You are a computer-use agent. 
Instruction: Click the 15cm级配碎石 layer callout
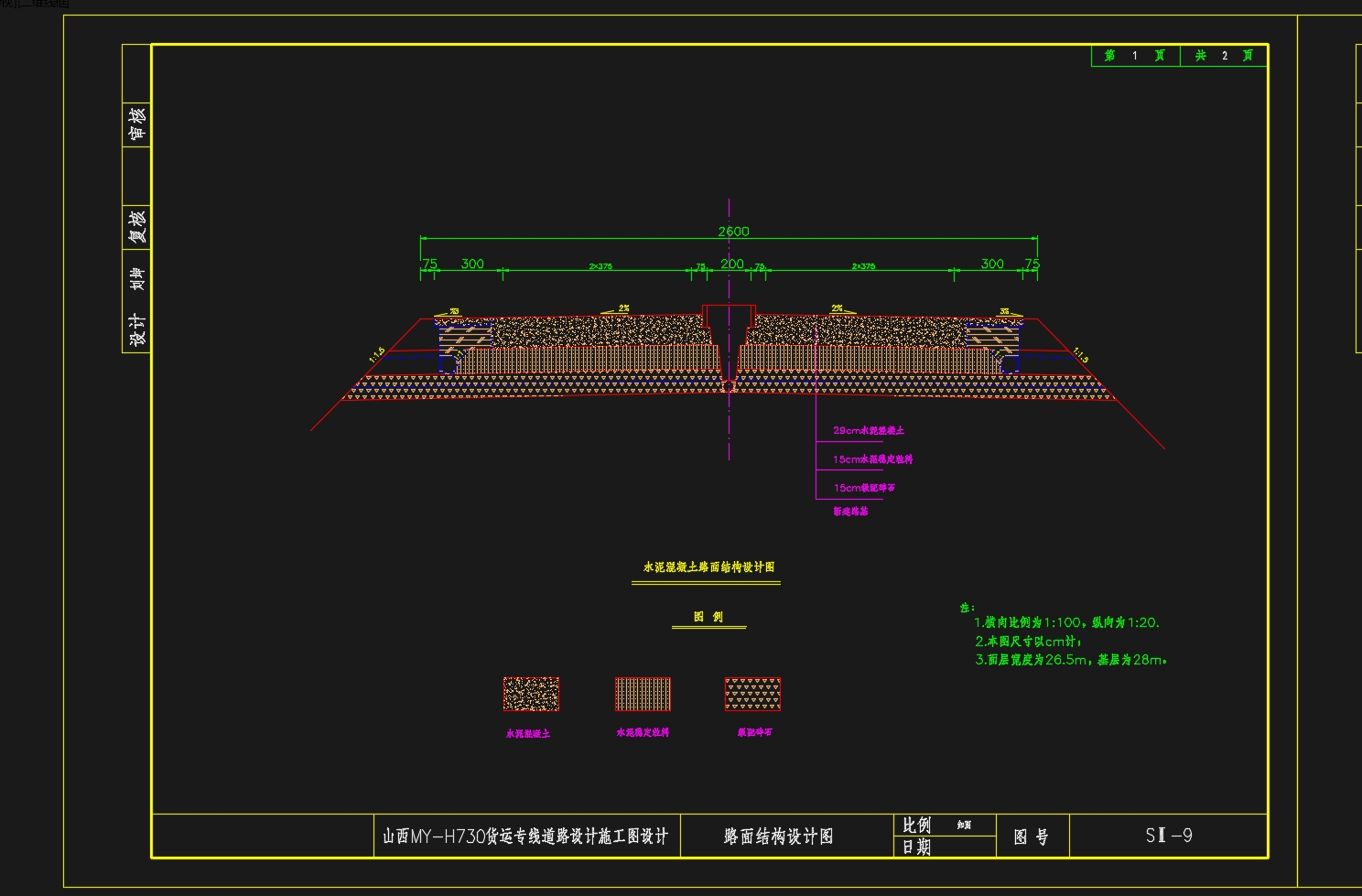point(865,488)
